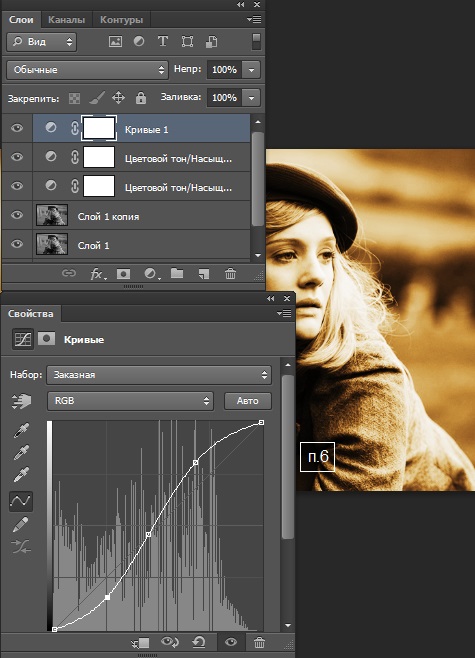Add a layer mask via the bottom icon
Screen dimensions: 475x658
[123, 274]
